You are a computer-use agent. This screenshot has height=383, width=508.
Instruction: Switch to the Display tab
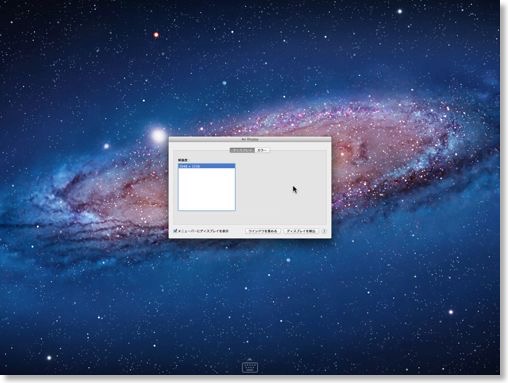(242, 150)
